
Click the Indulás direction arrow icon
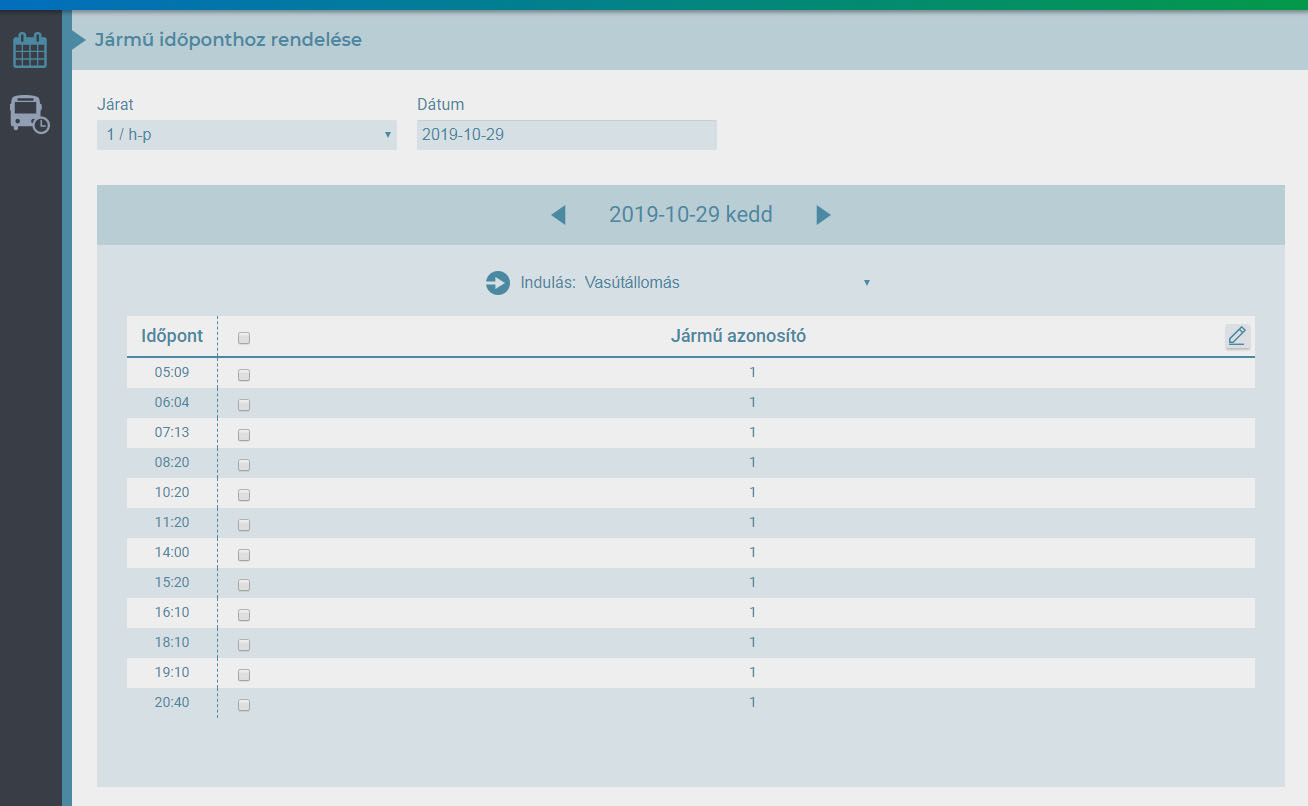(497, 283)
